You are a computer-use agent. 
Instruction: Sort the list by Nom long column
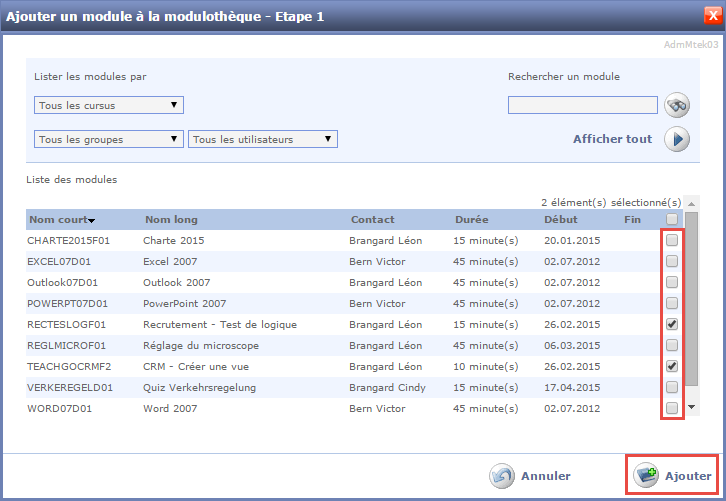click(x=171, y=220)
